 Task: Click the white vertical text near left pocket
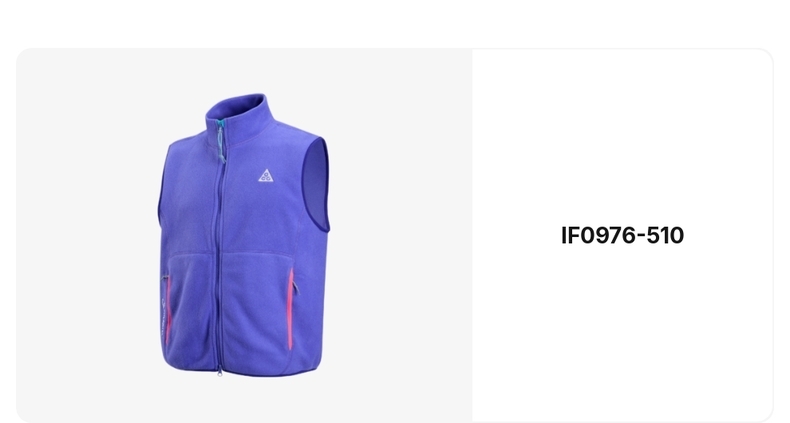(163, 318)
